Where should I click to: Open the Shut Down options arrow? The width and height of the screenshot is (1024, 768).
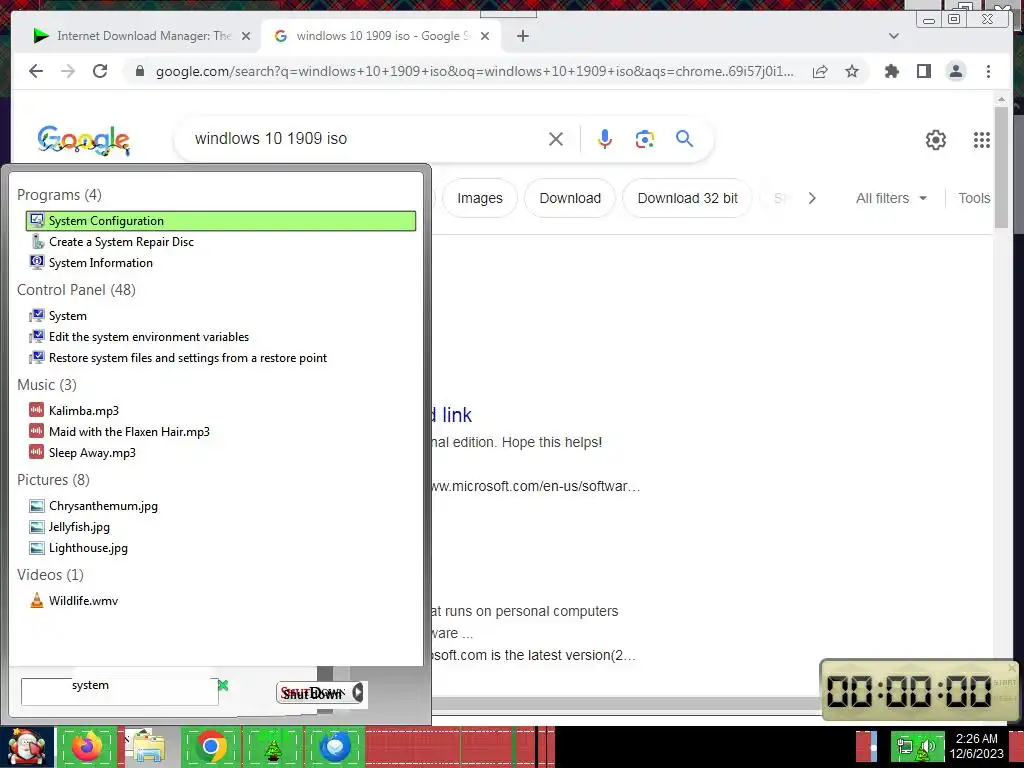tap(359, 693)
